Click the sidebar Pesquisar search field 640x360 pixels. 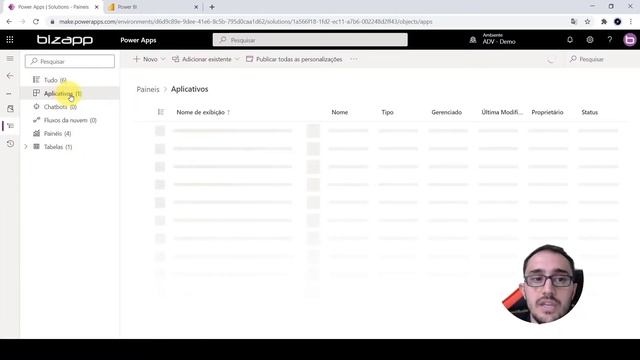[x=70, y=61]
